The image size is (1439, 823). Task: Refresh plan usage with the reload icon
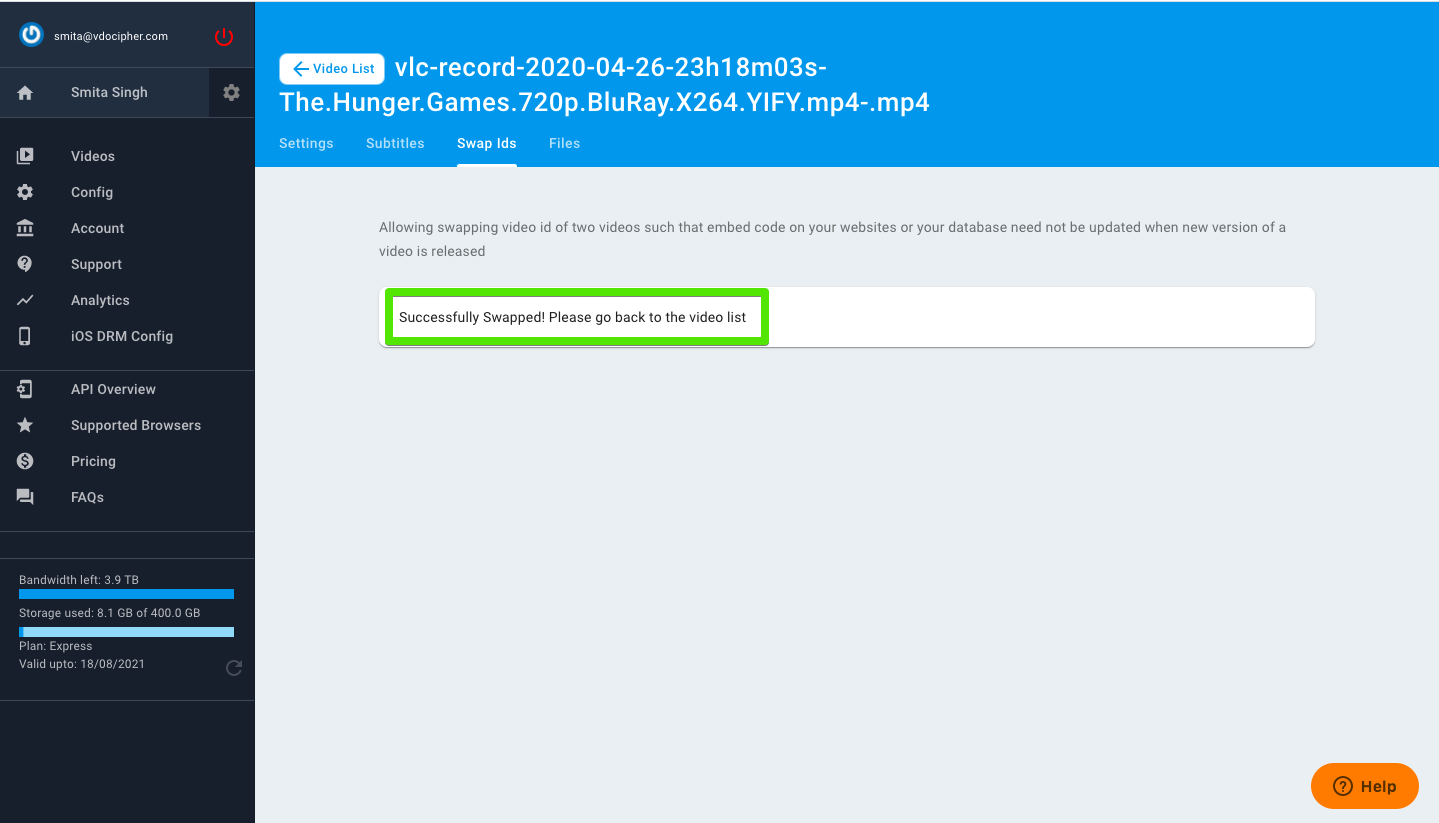[x=234, y=668]
